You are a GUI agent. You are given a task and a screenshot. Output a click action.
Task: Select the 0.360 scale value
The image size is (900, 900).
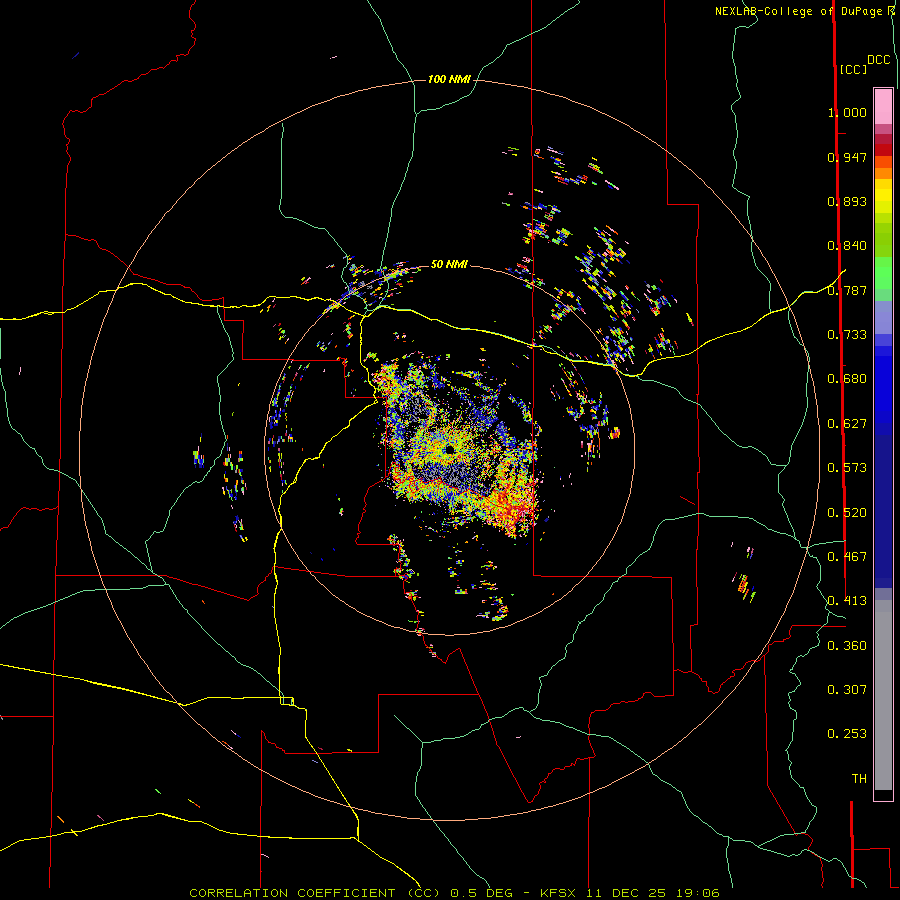(847, 646)
